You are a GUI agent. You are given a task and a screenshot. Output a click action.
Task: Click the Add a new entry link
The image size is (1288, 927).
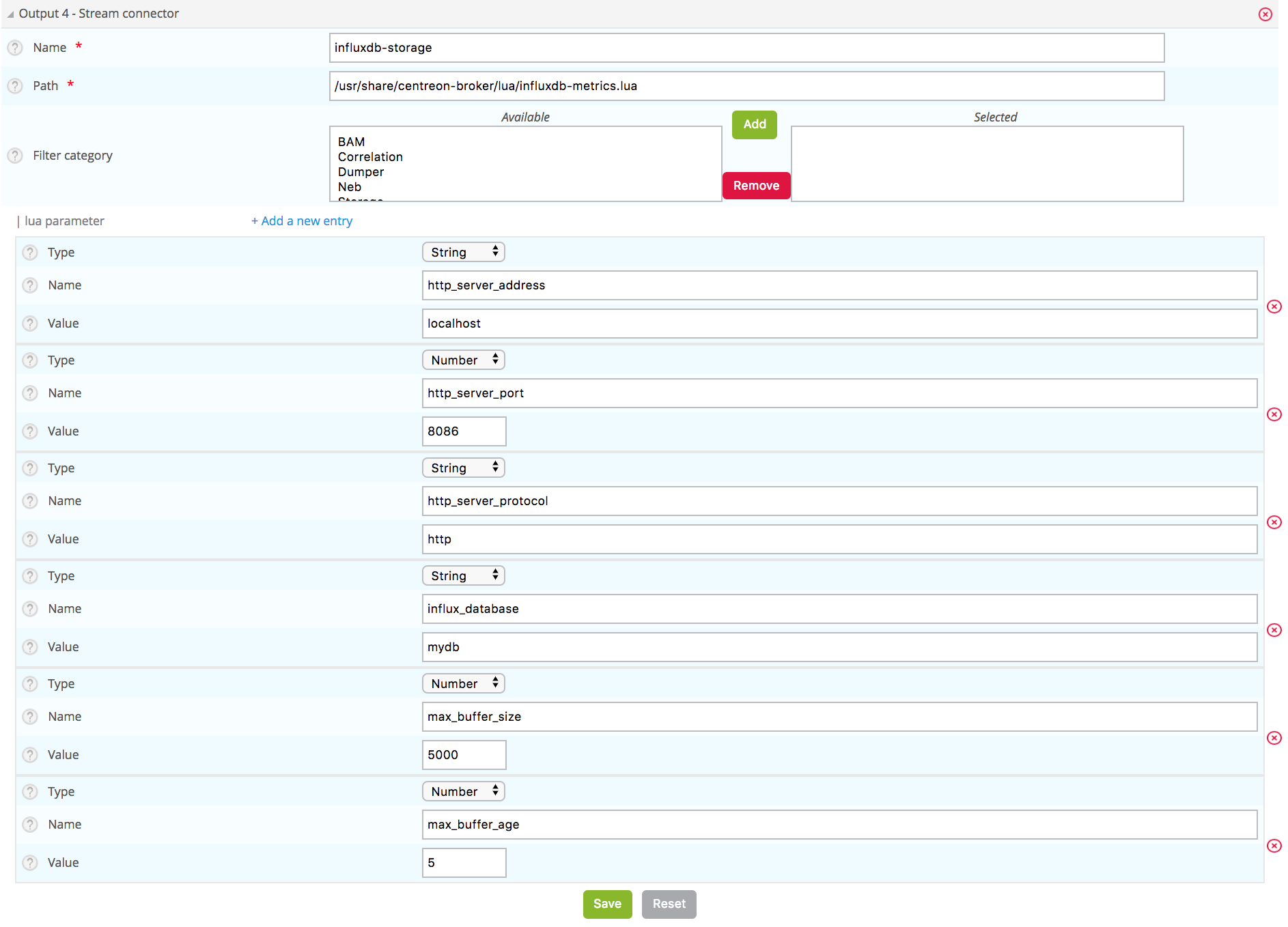[302, 221]
